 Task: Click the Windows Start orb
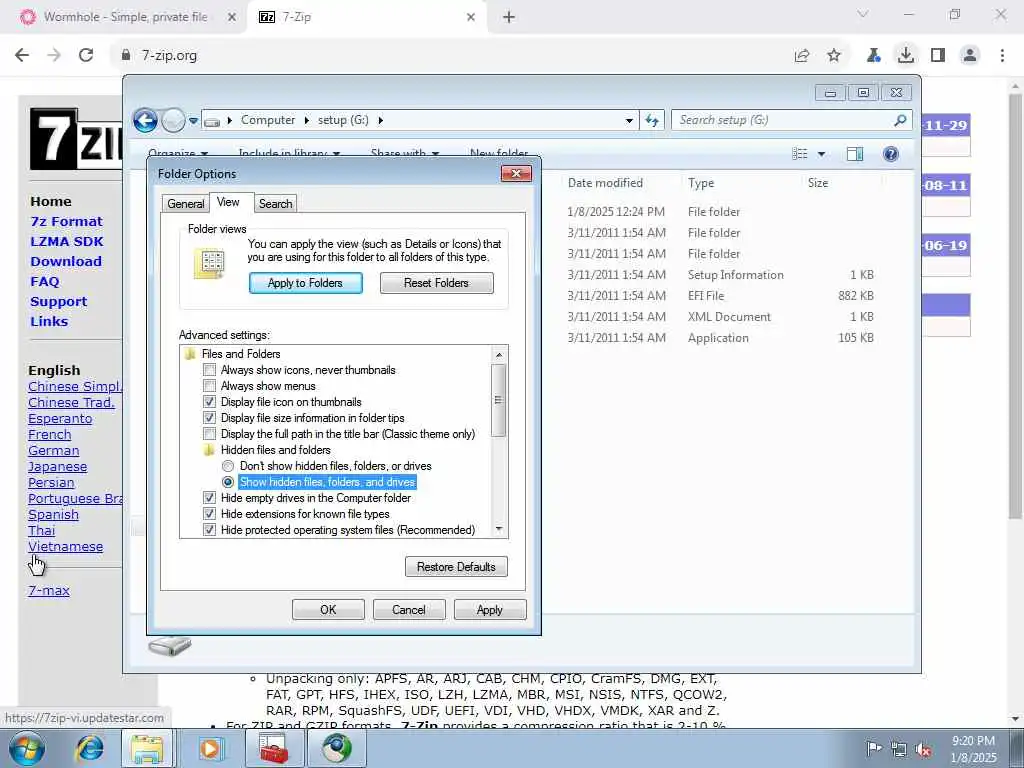pyautogui.click(x=27, y=748)
